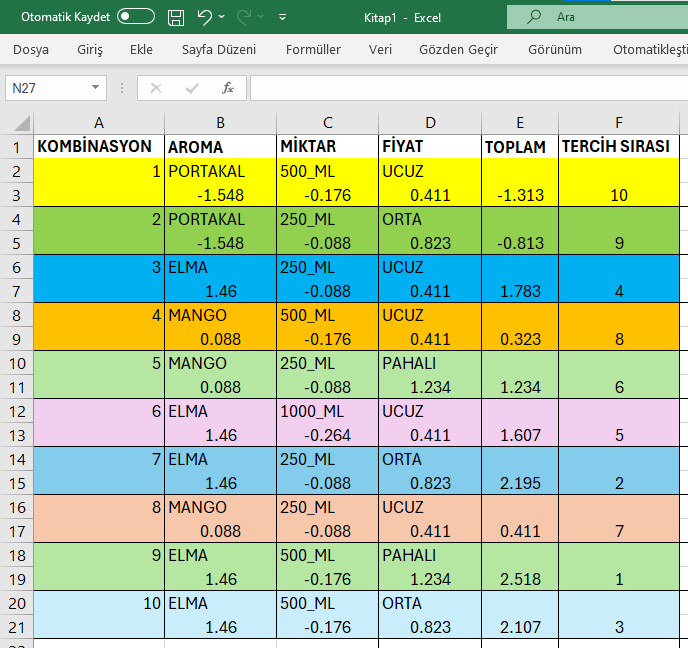Toggle the Otomatik Kaydet switch
Image resolution: width=688 pixels, height=648 pixels.
[136, 17]
